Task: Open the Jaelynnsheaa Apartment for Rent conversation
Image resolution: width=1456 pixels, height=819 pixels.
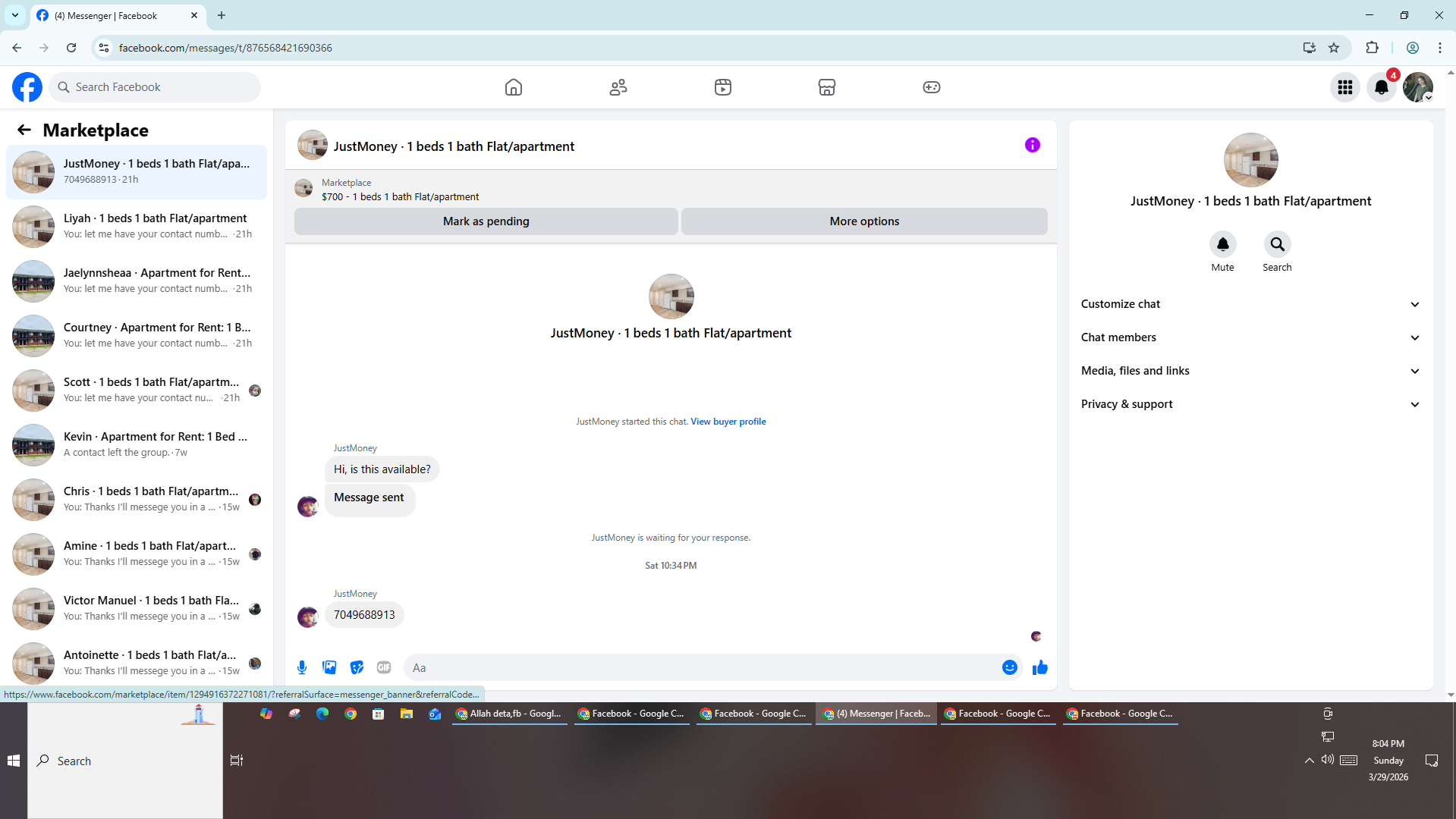Action: click(x=137, y=281)
